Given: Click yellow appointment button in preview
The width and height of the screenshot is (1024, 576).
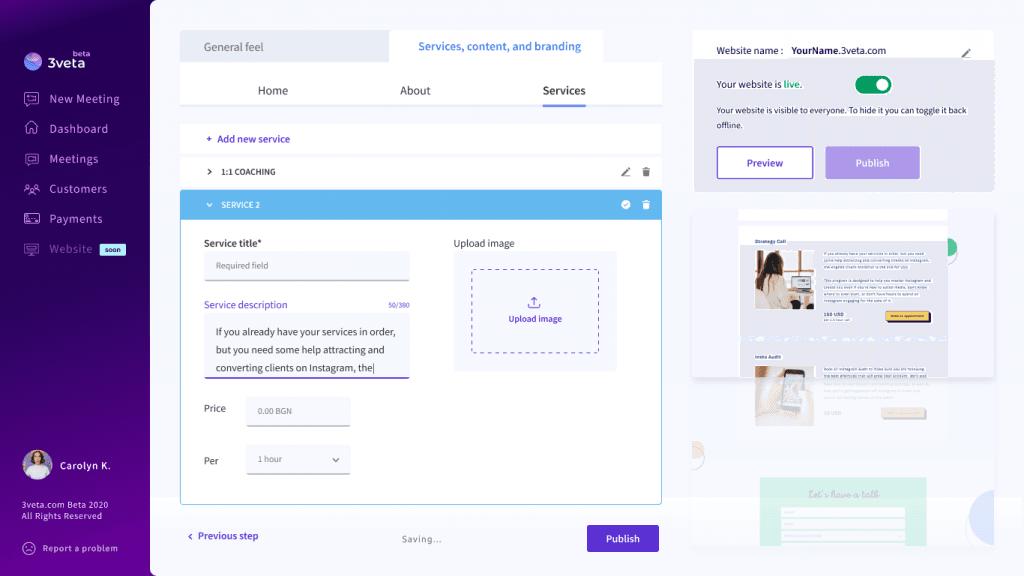Looking at the screenshot, I should [908, 316].
